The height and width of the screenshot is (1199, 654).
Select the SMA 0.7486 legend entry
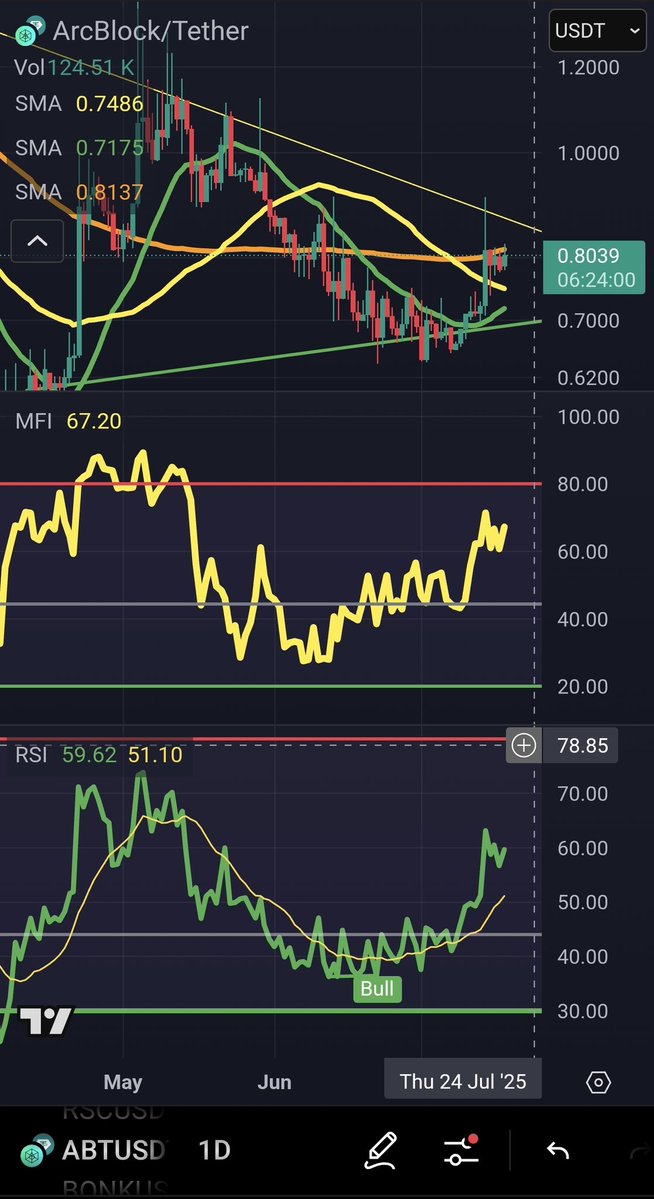click(79, 103)
